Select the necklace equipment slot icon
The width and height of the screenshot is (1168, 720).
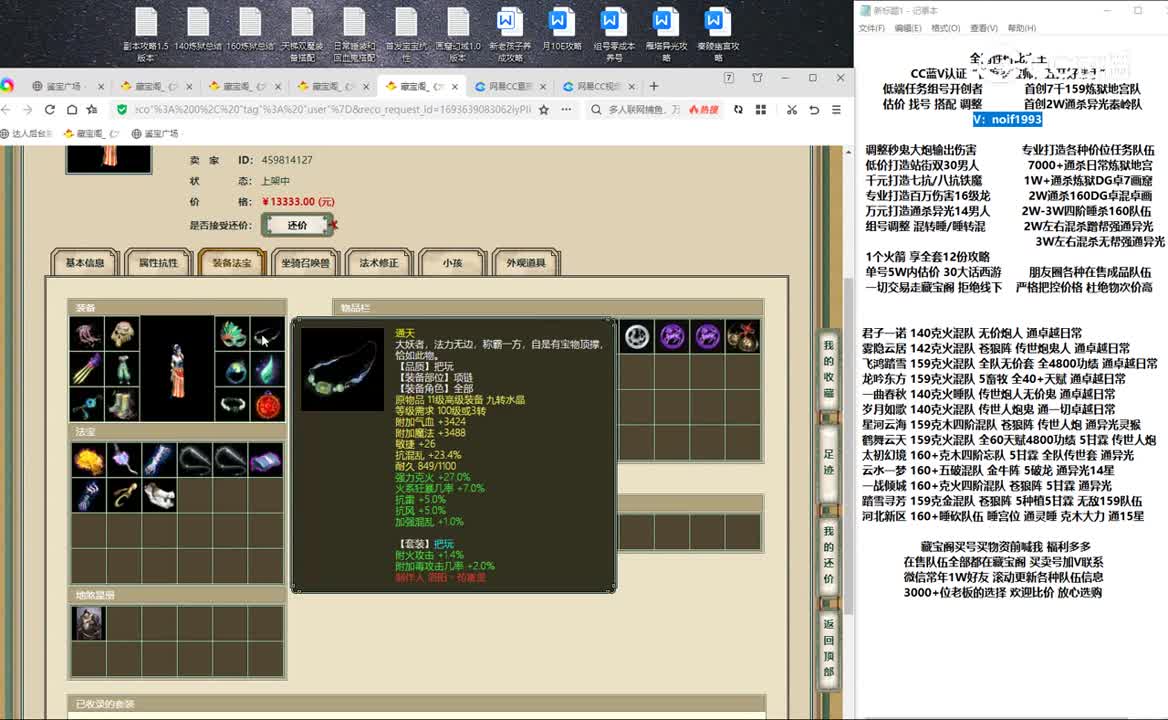pos(267,334)
